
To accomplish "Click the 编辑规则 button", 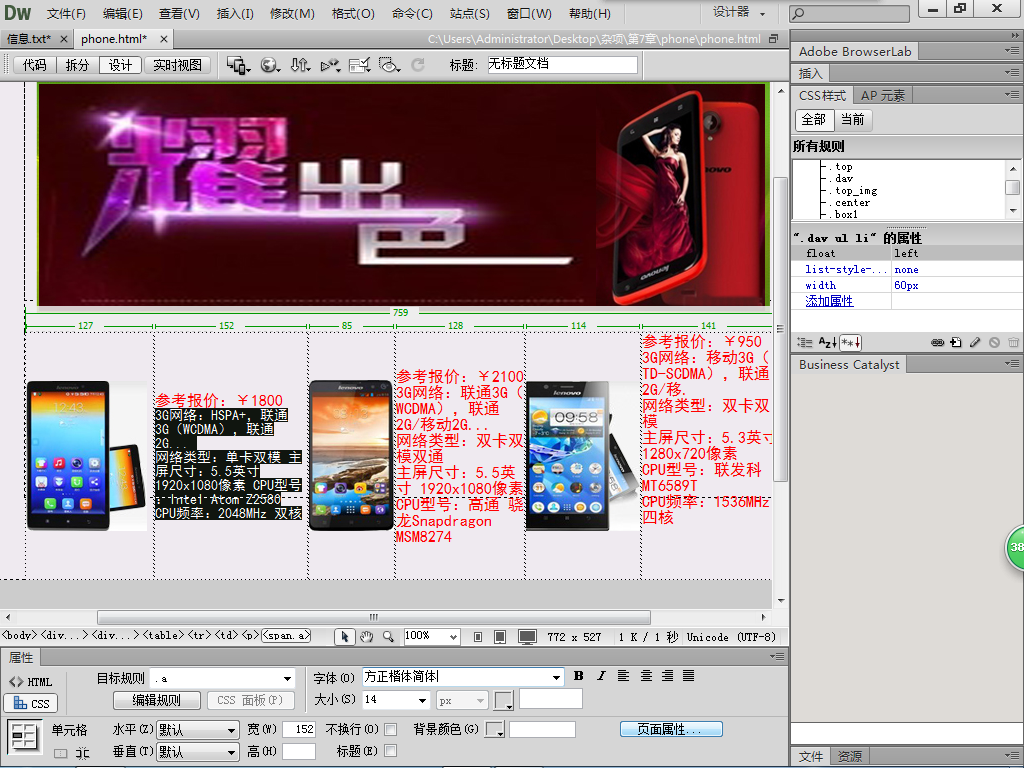I will click(x=157, y=700).
